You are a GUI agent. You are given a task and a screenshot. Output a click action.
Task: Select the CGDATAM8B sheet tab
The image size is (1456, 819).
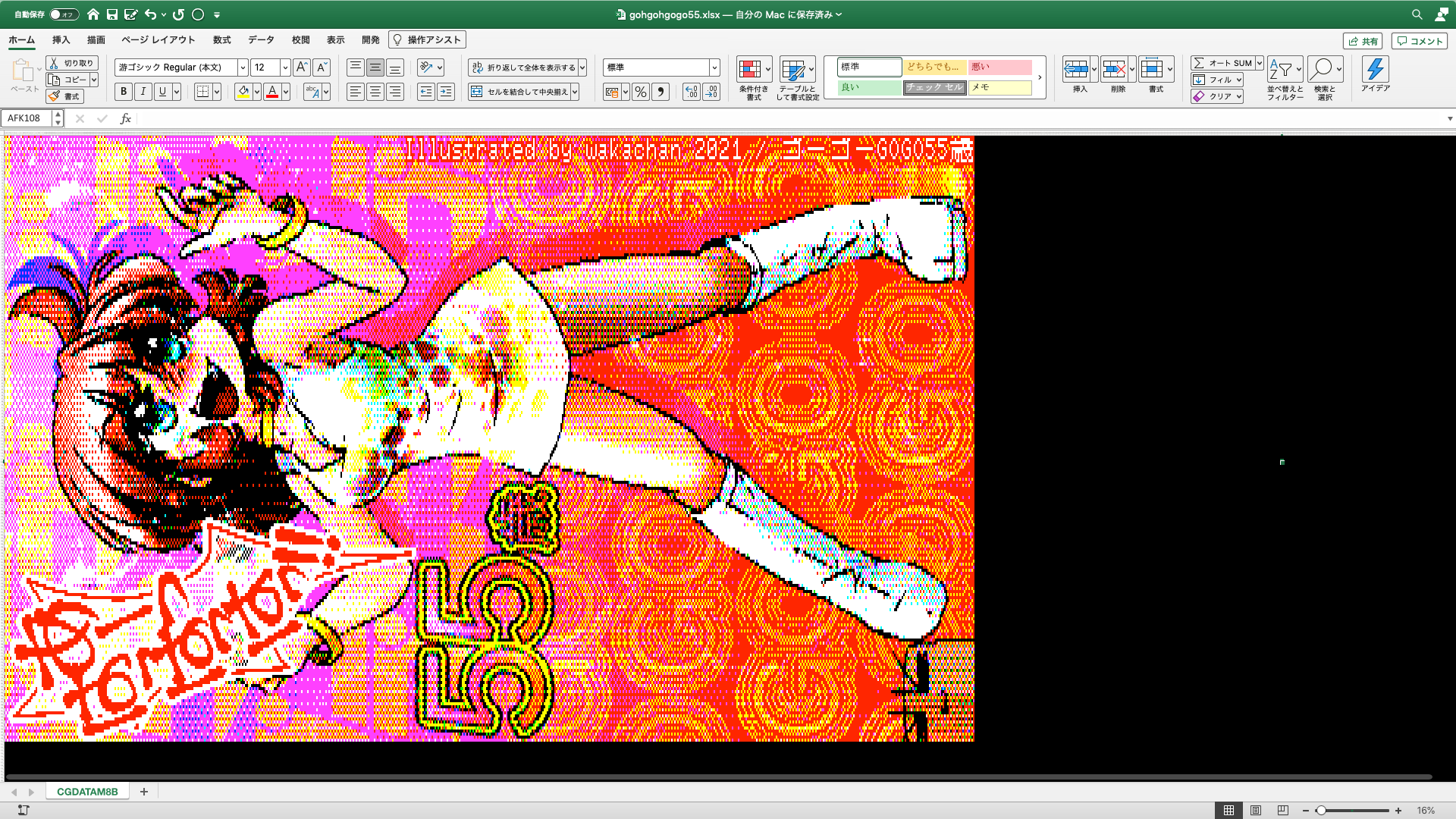pos(87,792)
